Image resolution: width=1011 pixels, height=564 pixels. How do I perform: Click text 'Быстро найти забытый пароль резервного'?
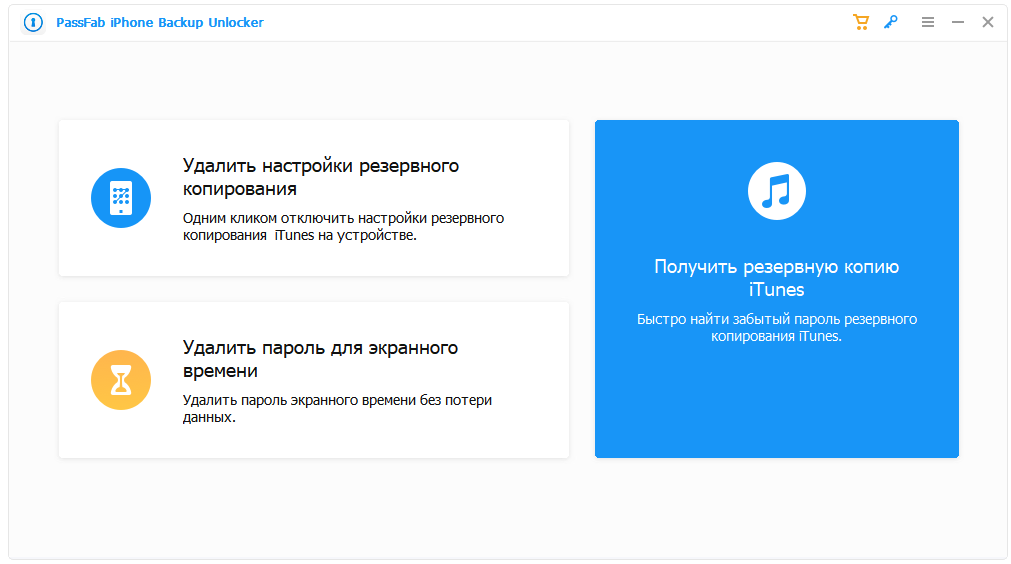point(776,319)
